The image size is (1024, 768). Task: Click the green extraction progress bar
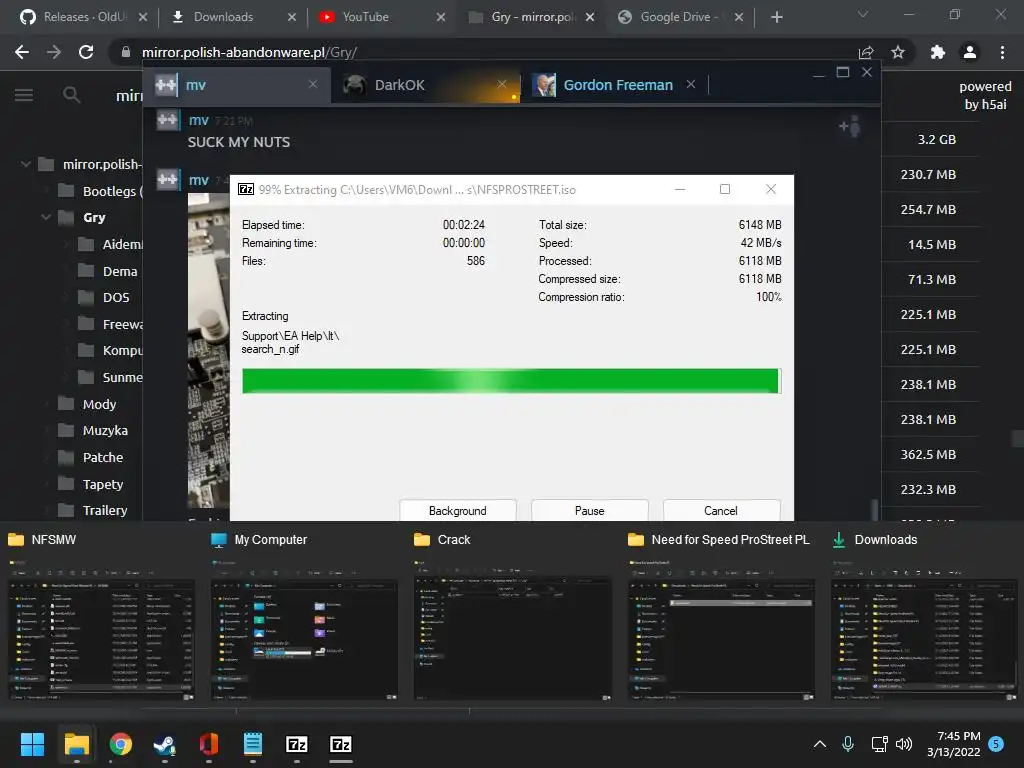511,381
